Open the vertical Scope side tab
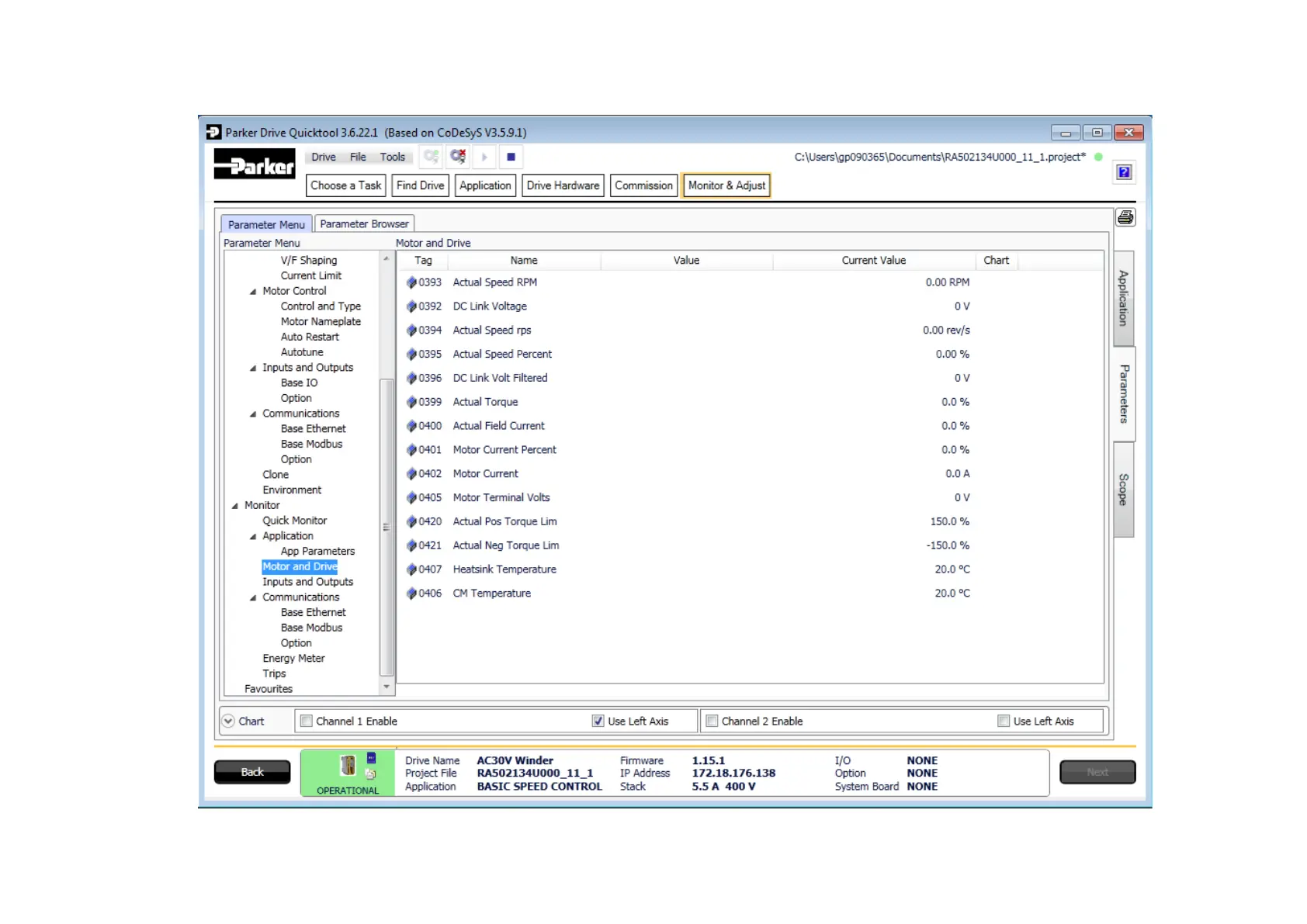1307x924 pixels. click(x=1123, y=490)
